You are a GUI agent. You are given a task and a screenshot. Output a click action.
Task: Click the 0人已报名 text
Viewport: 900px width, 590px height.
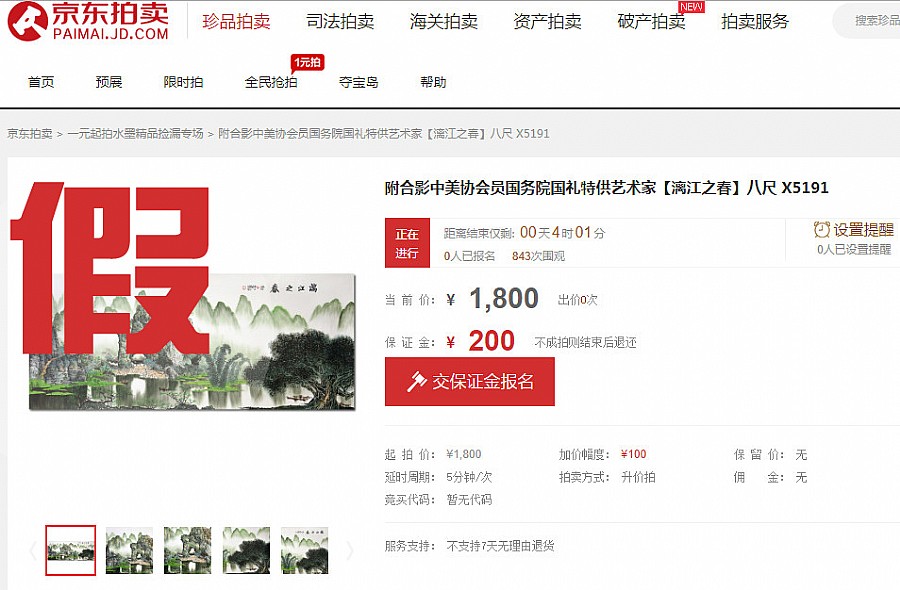[x=470, y=256]
